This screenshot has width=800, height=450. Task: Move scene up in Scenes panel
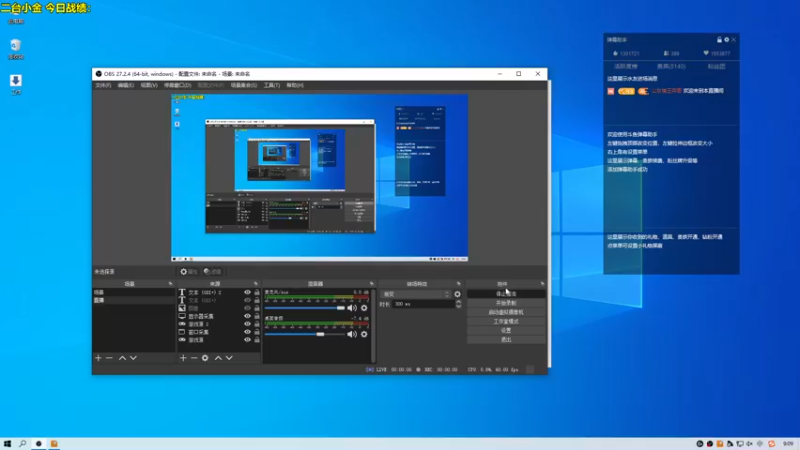pyautogui.click(x=122, y=358)
